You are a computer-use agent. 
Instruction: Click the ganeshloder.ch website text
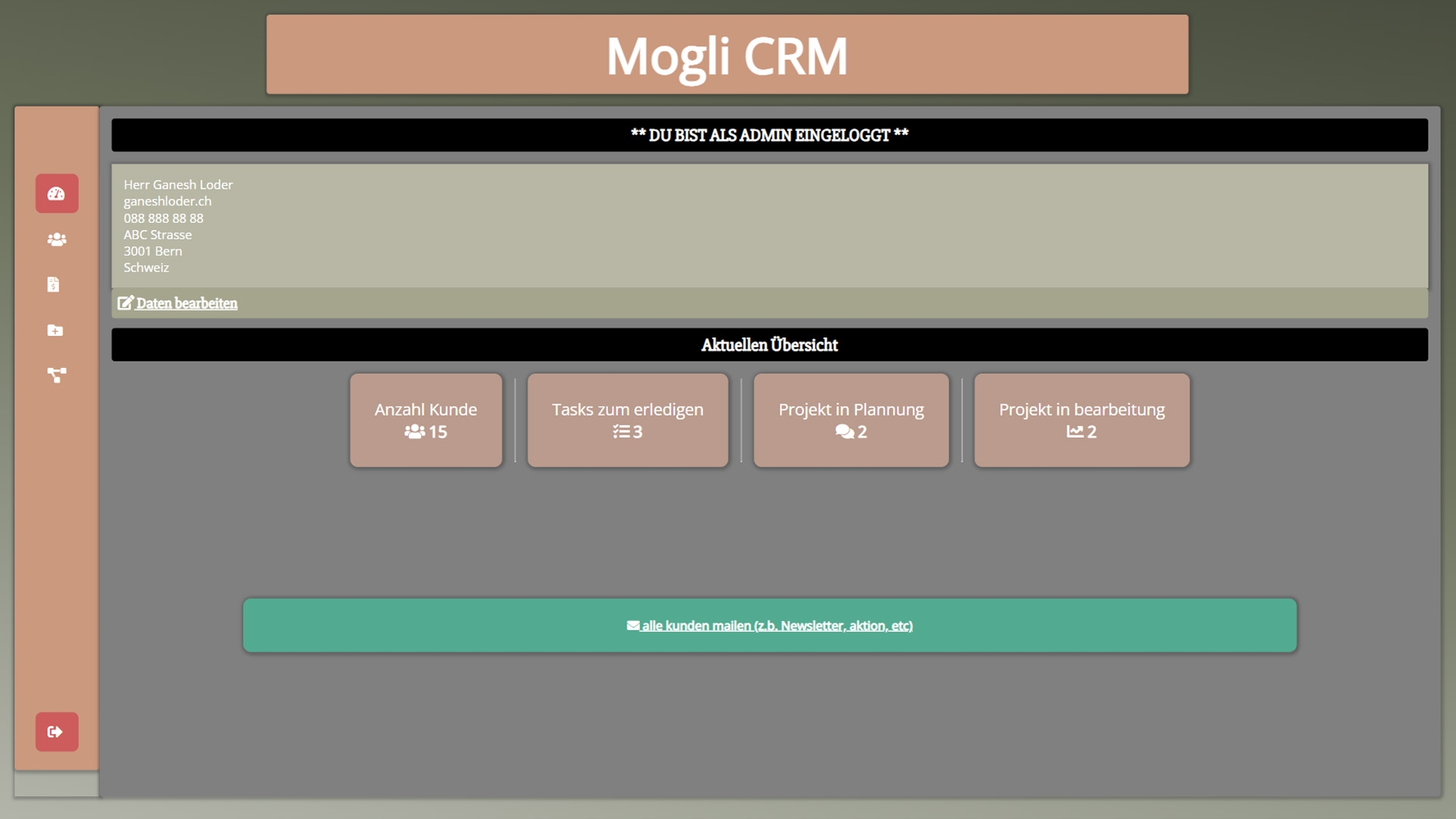click(x=168, y=201)
